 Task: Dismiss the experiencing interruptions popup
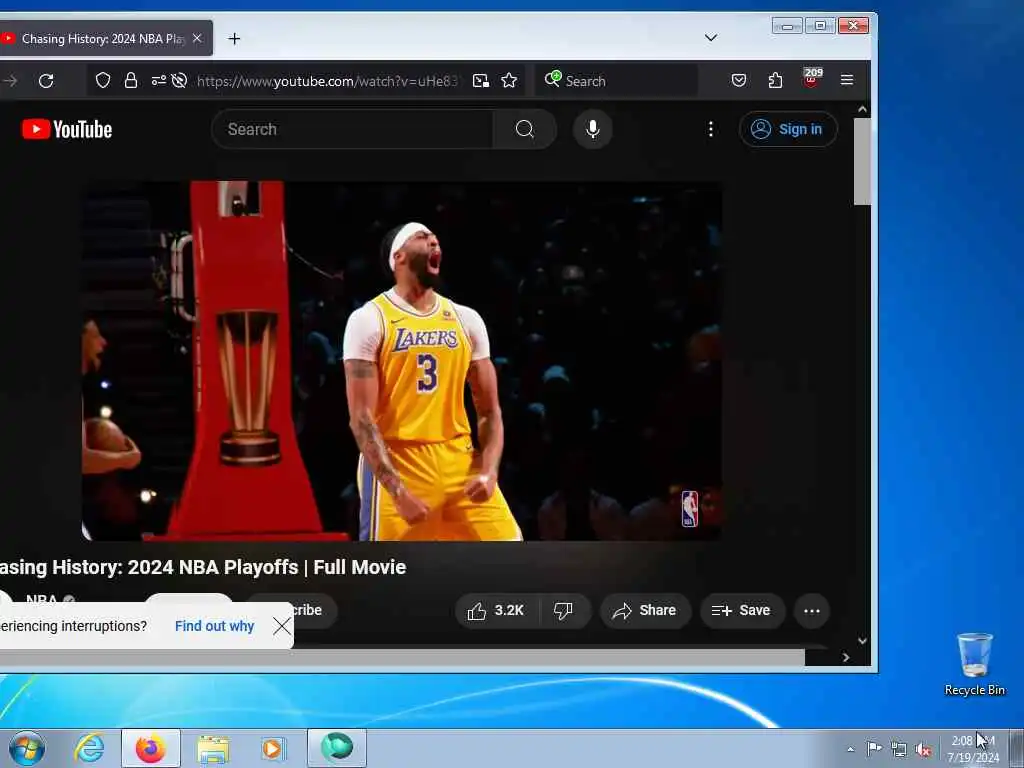point(282,626)
